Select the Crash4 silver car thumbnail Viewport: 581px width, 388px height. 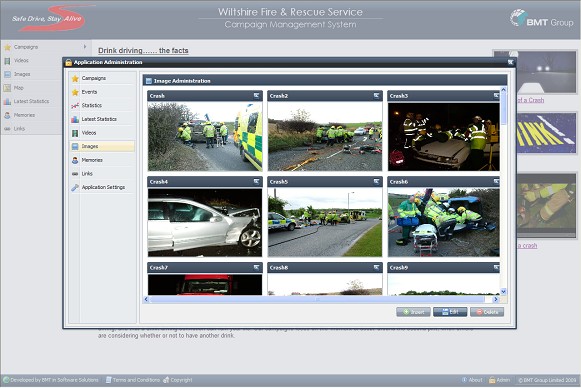tap(205, 222)
